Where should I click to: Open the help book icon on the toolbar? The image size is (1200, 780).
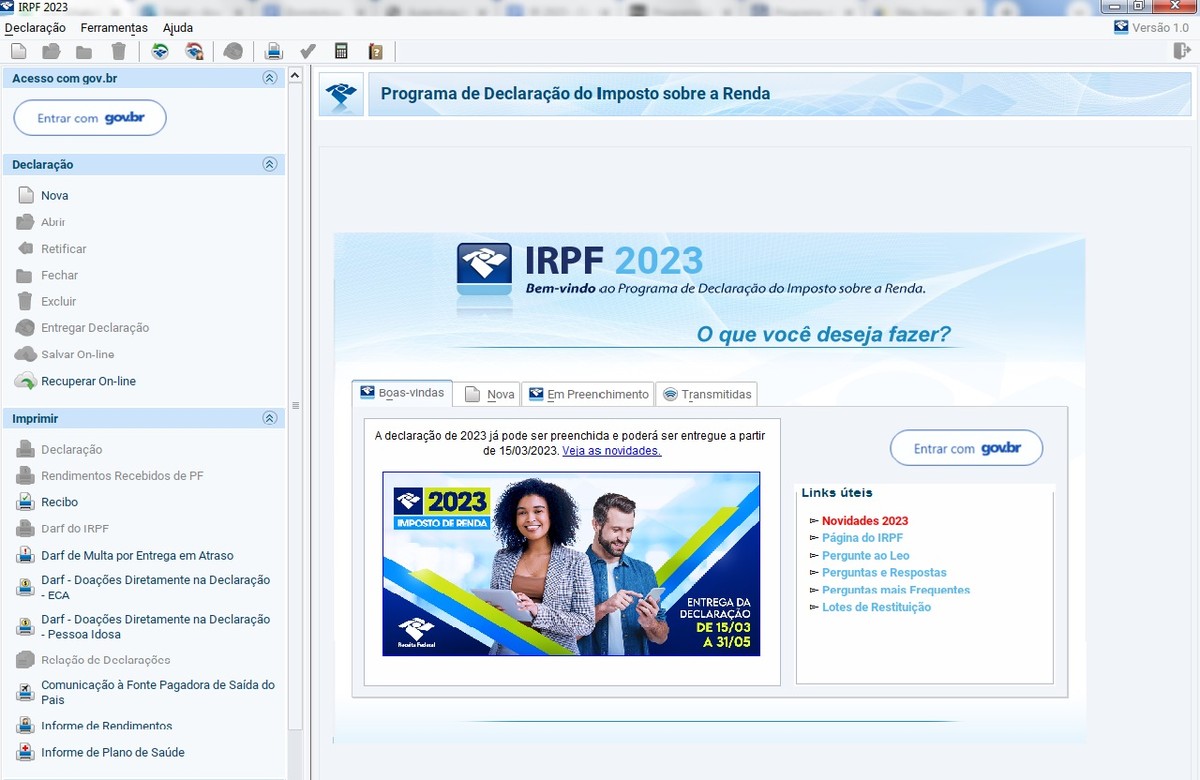pyautogui.click(x=376, y=50)
